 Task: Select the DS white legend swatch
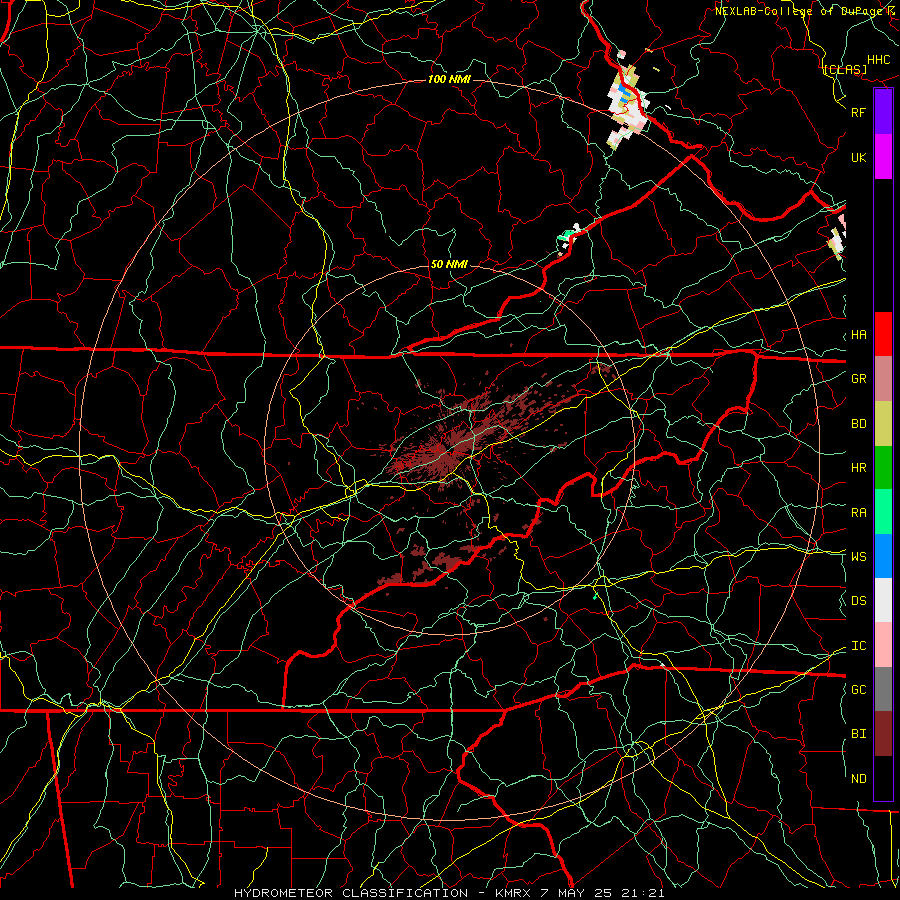pyautogui.click(x=883, y=600)
